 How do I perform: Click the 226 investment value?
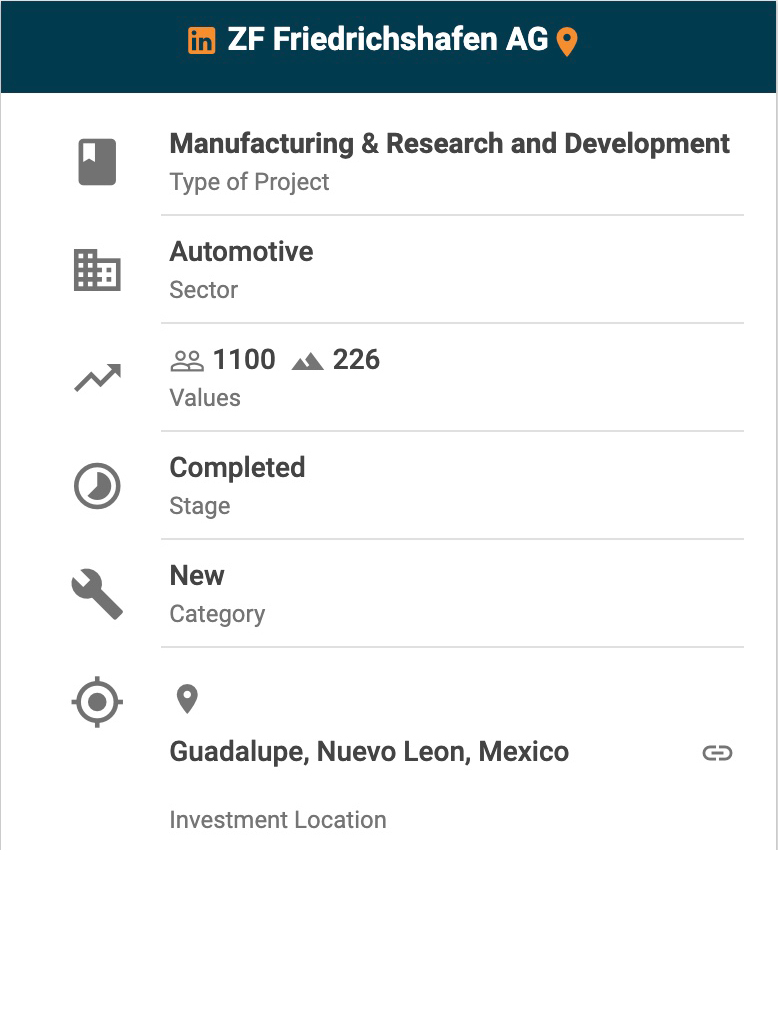(x=356, y=360)
